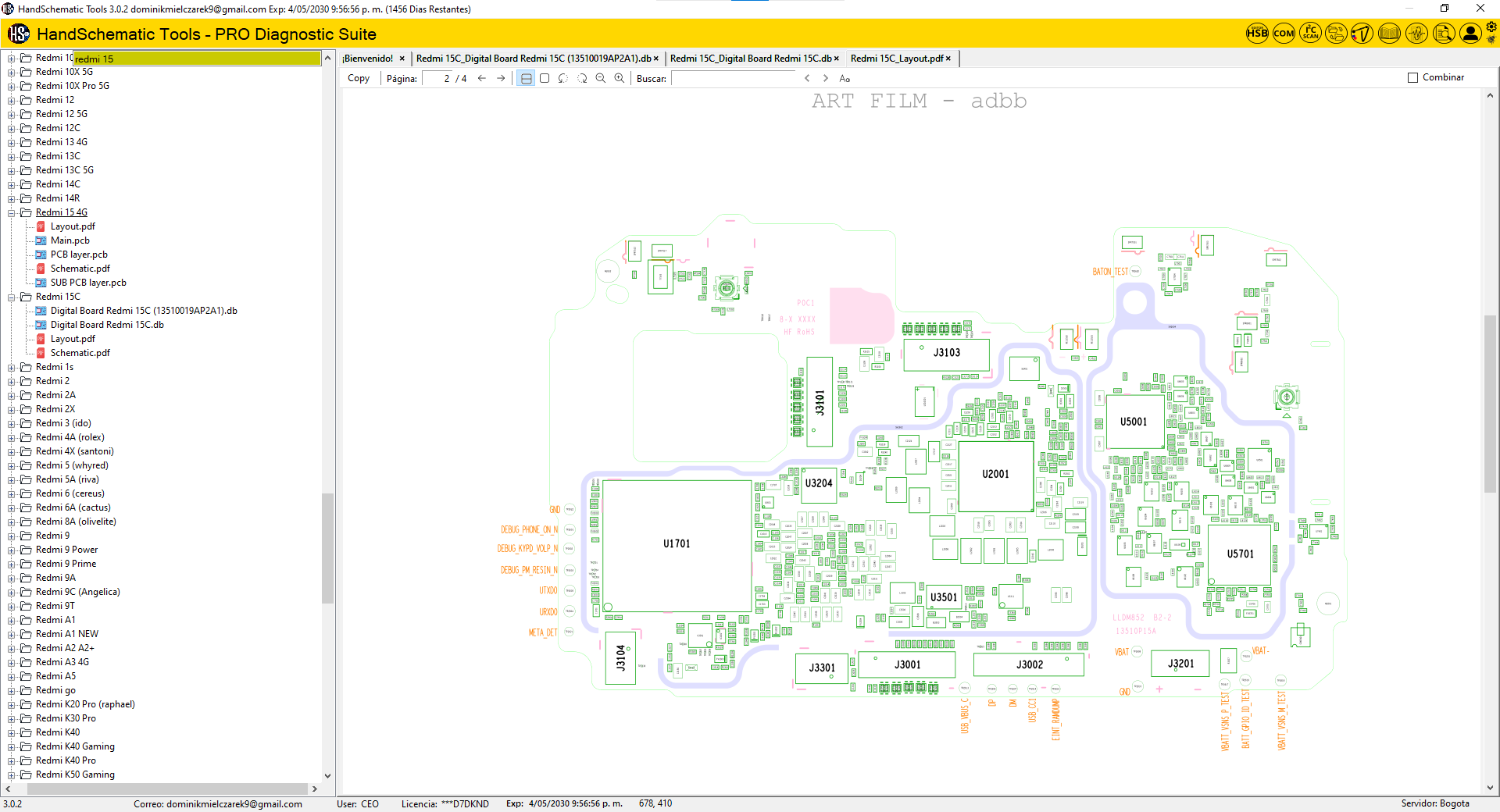
Task: Expand the Redmi 9 Power folder
Action: 12,550
